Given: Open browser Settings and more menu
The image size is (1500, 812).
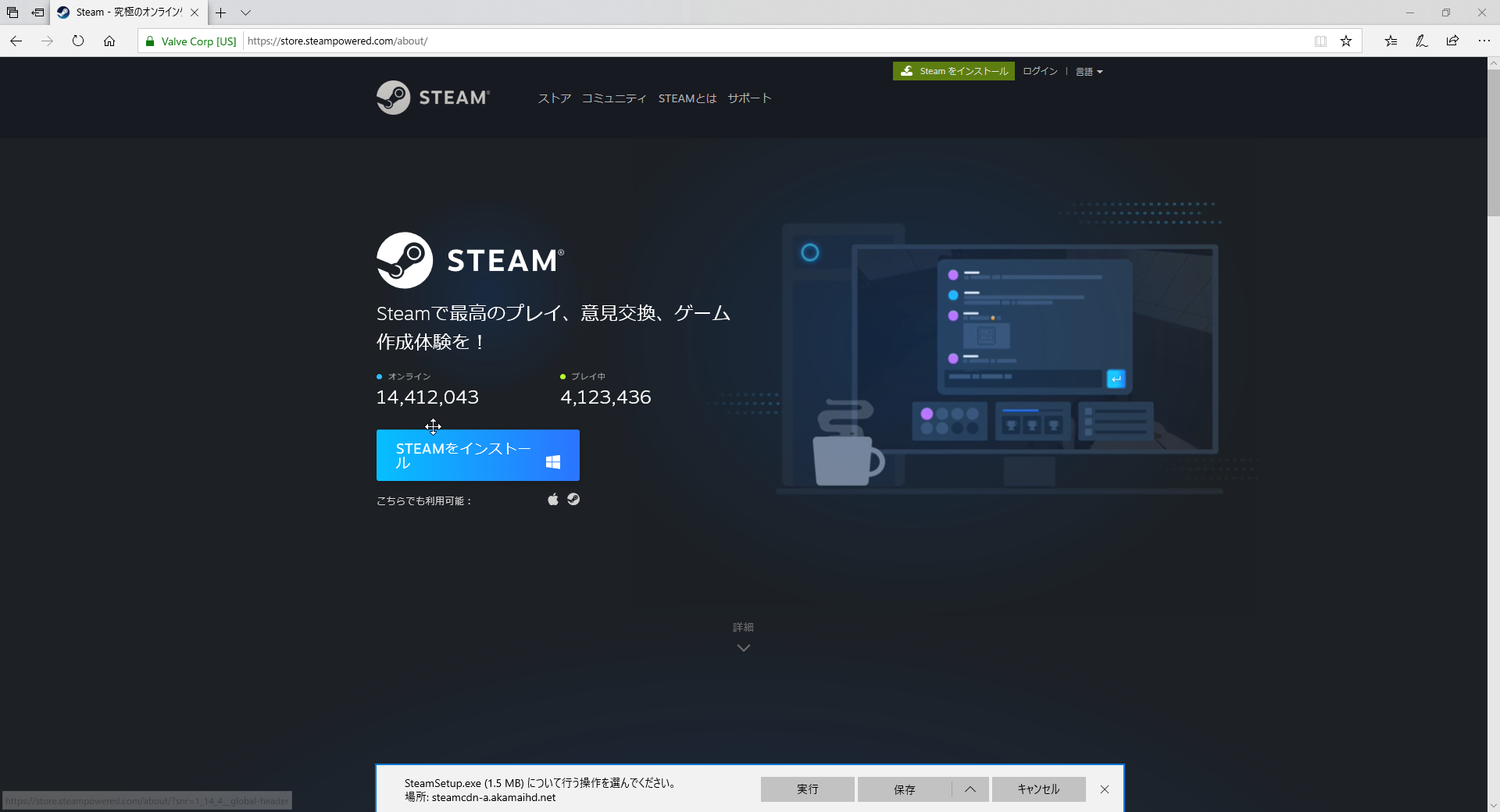Looking at the screenshot, I should pos(1484,41).
